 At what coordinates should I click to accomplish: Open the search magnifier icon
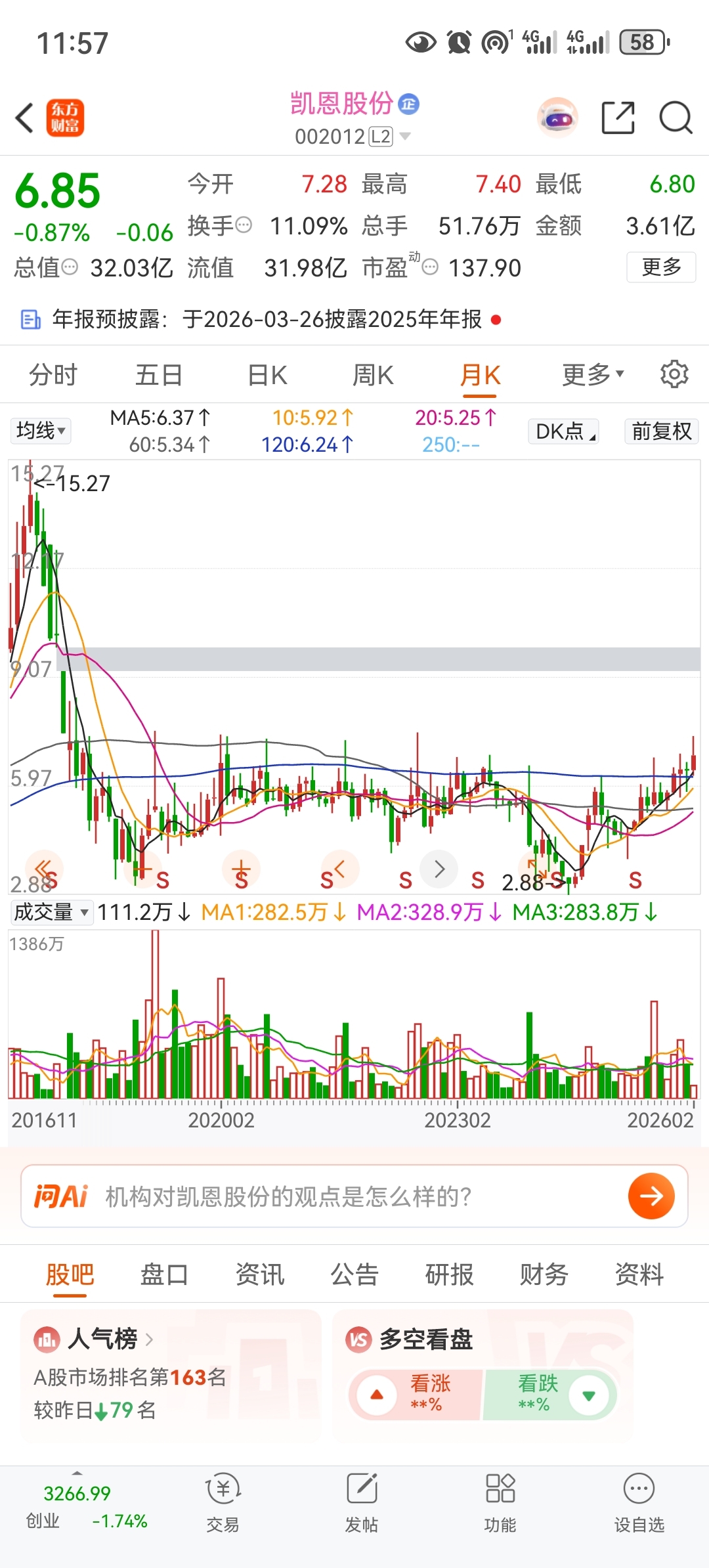click(x=676, y=118)
